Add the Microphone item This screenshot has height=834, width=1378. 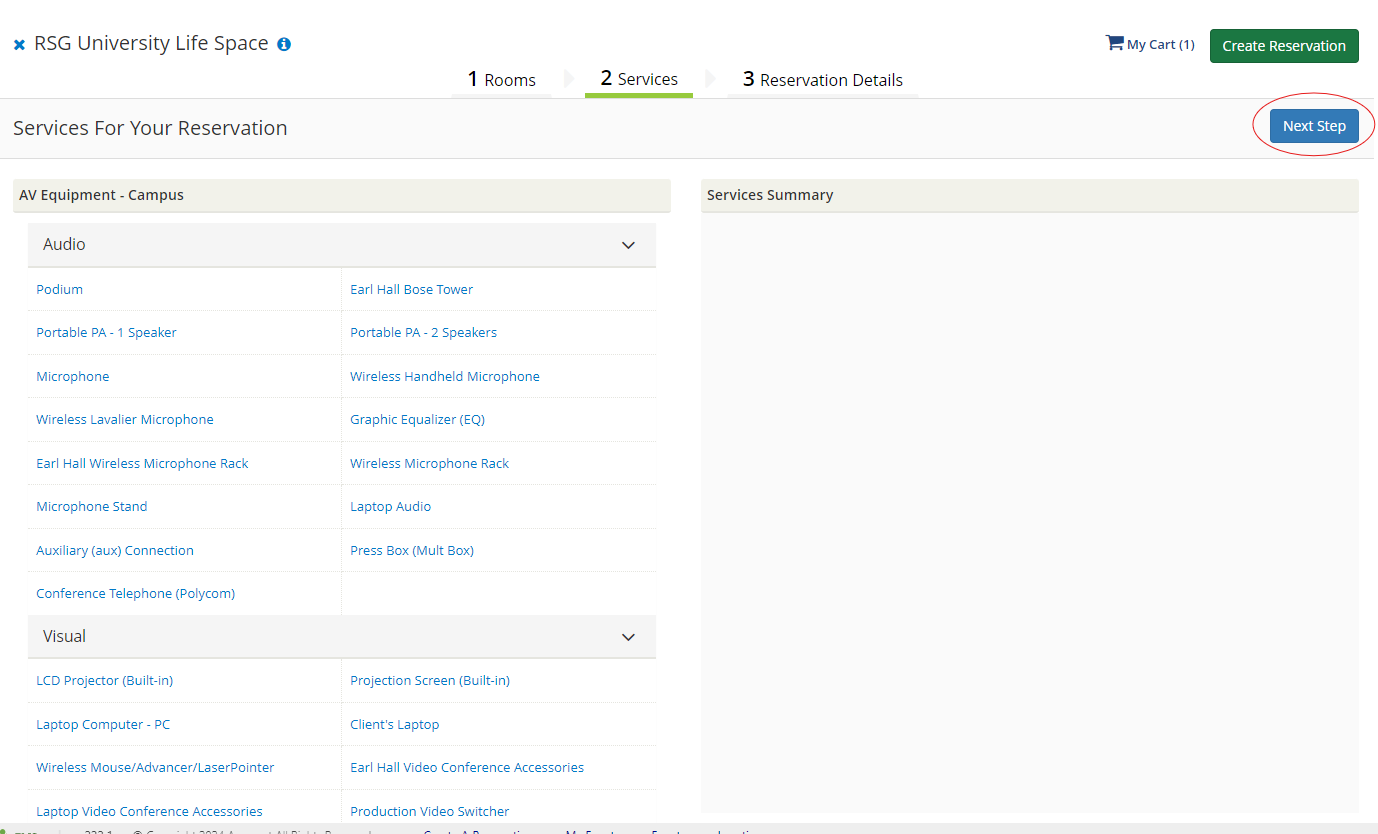pos(73,376)
